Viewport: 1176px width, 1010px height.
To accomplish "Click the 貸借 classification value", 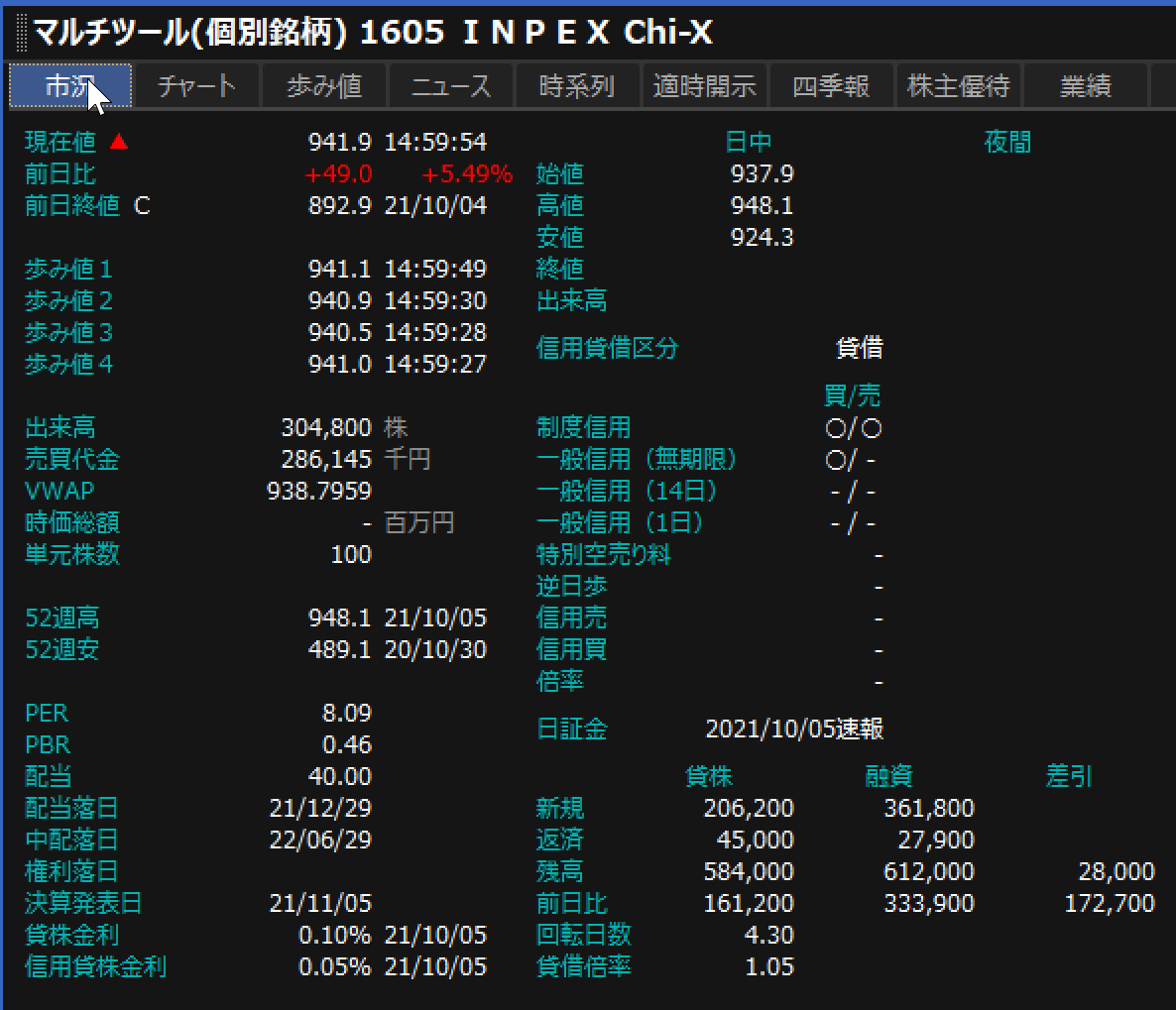I will [860, 348].
